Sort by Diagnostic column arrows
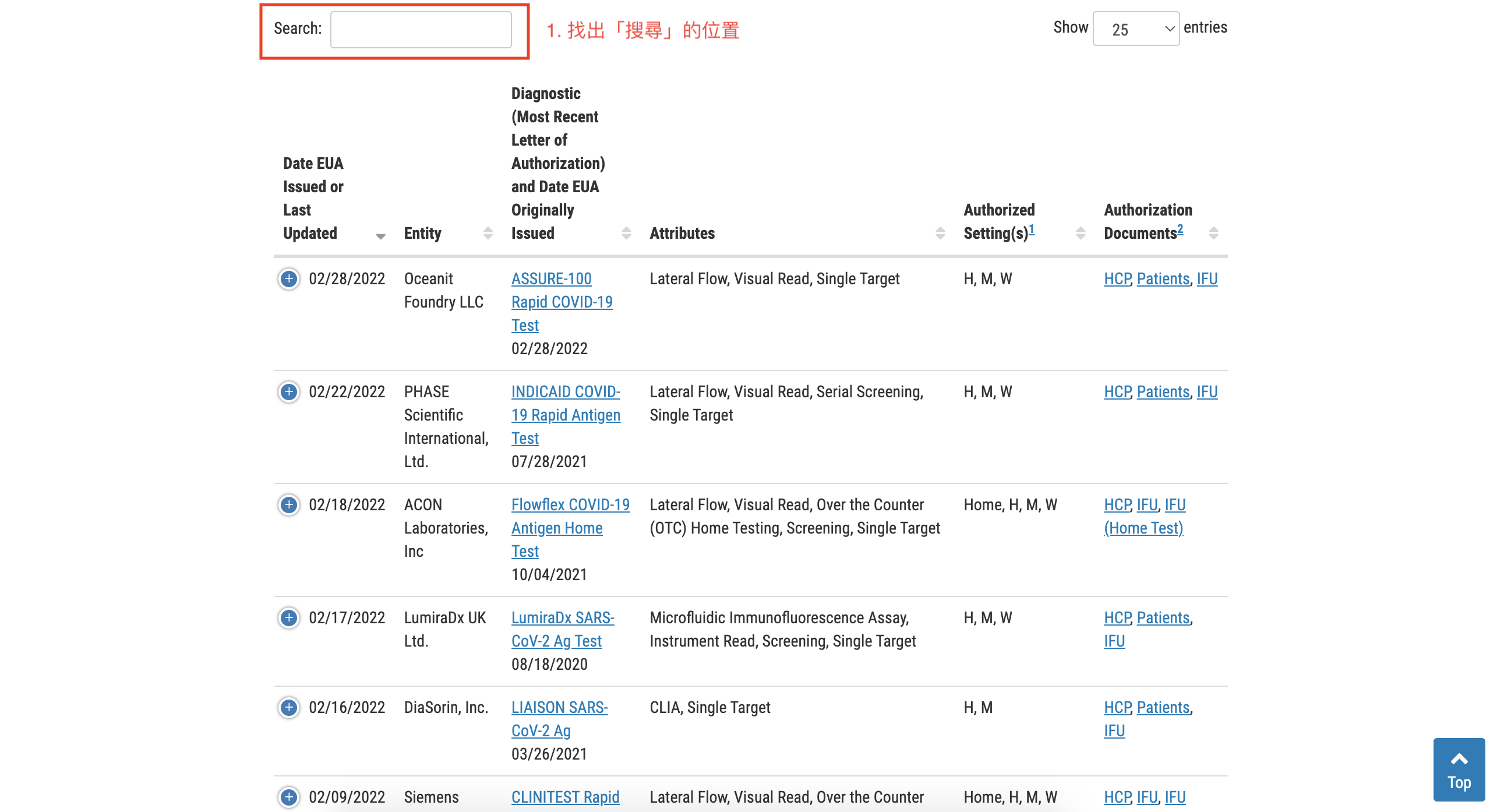 pos(626,234)
